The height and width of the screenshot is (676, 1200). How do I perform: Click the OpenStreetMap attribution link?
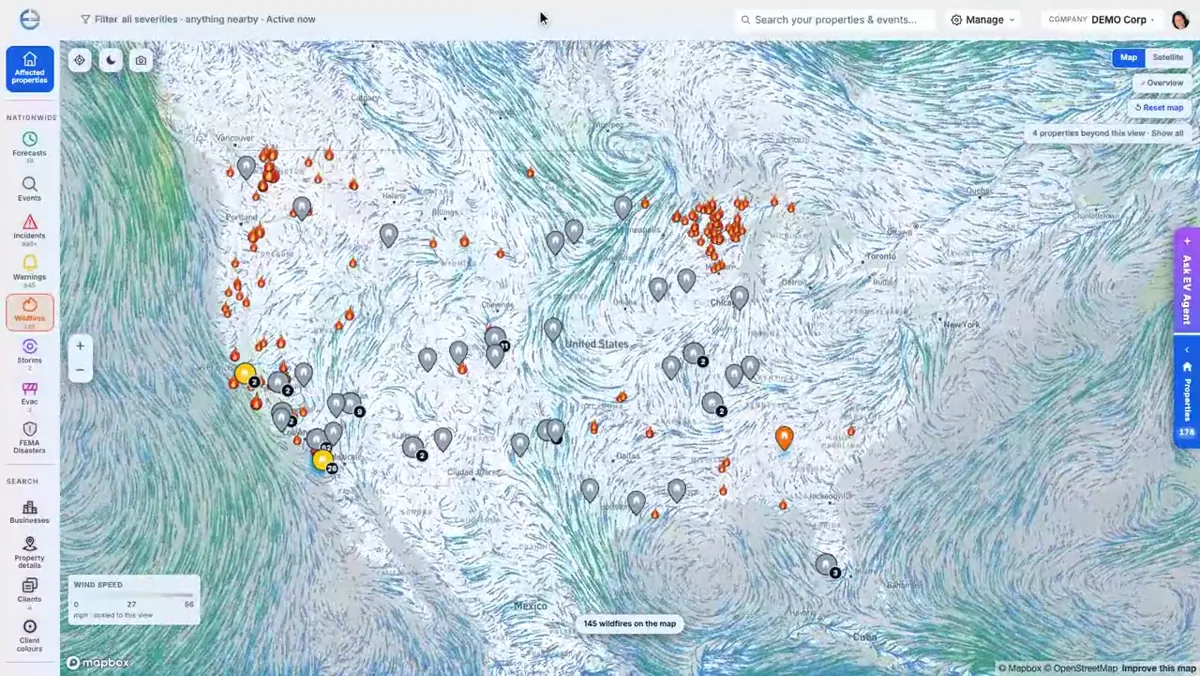pyautogui.click(x=1080, y=668)
